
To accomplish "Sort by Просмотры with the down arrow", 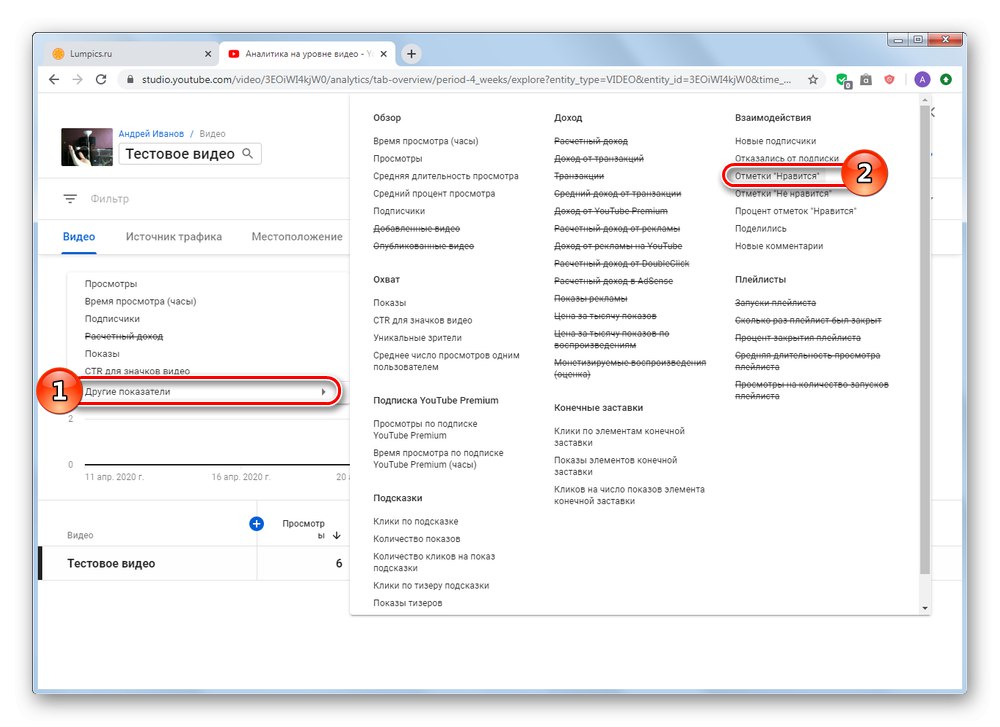I will point(337,536).
